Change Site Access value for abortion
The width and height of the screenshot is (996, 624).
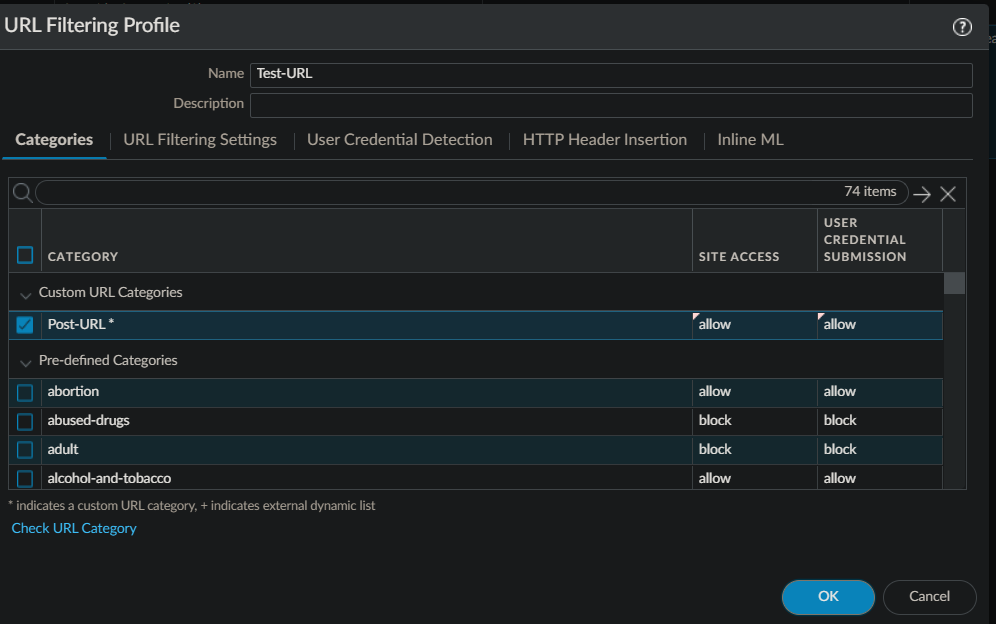coord(754,392)
